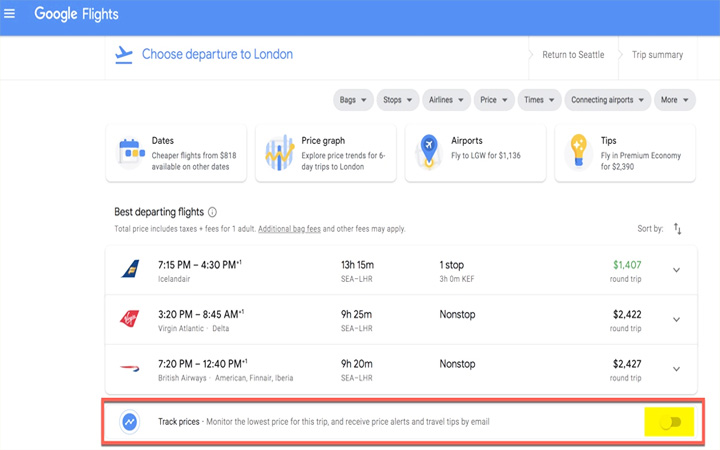Click the Tips lightbulb icon
720x450 pixels.
pyautogui.click(x=578, y=151)
